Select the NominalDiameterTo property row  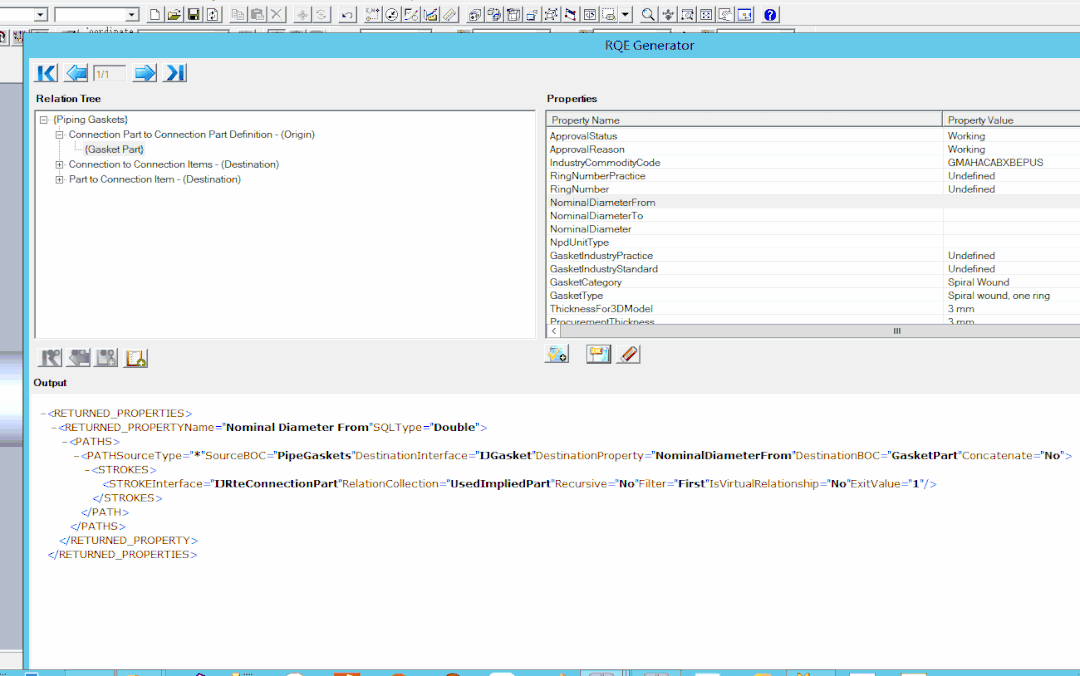tap(813, 216)
